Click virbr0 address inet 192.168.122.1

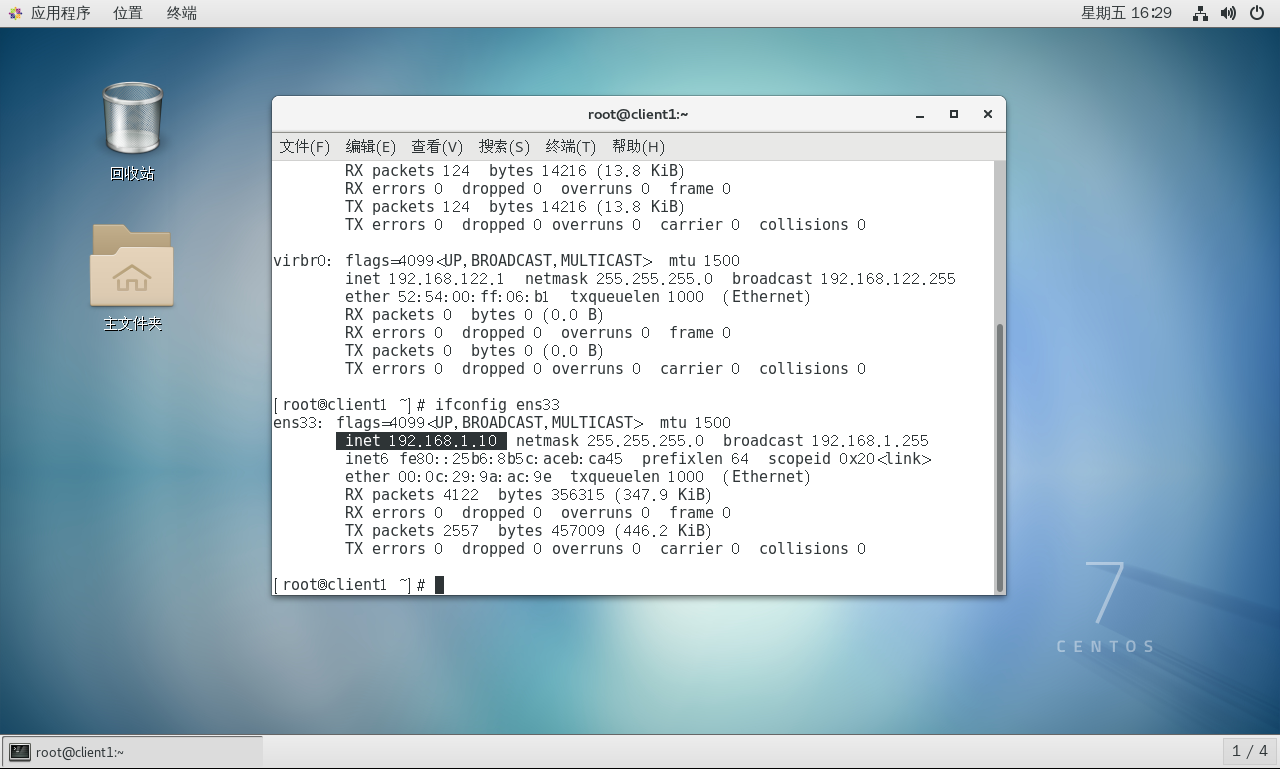coord(425,279)
